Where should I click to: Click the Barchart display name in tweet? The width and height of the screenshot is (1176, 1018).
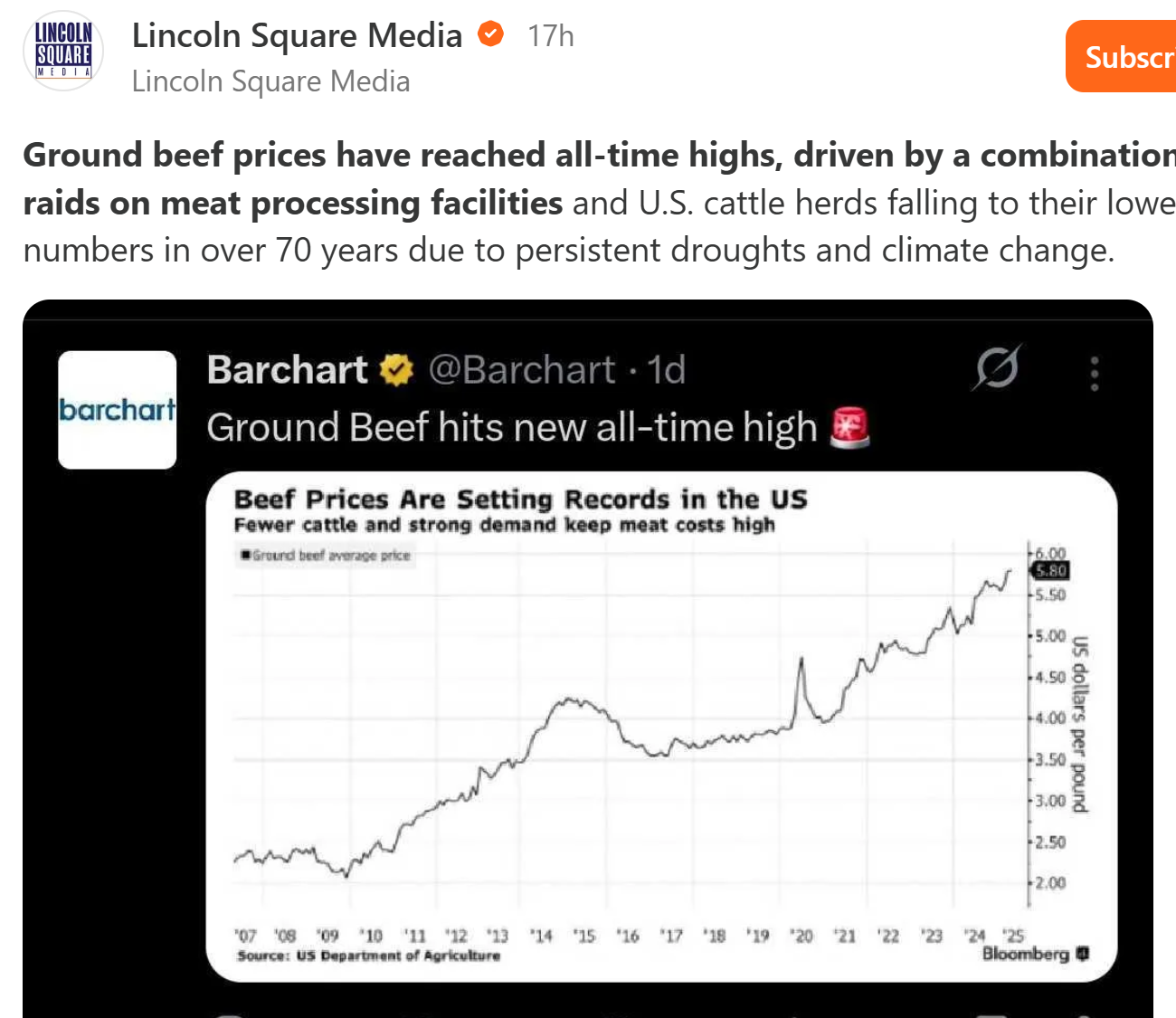coord(287,370)
